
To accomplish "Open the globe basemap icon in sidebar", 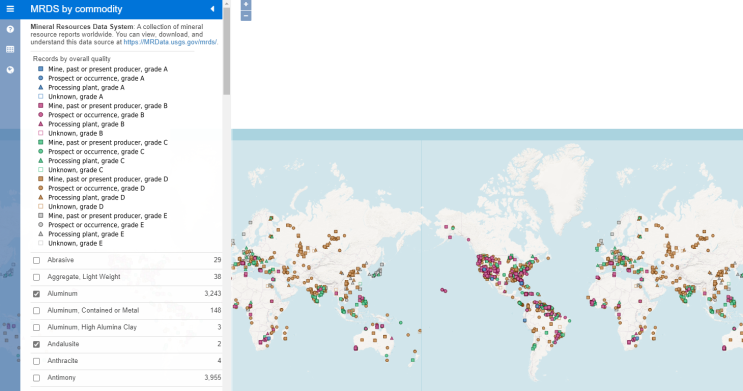I will coord(10,70).
